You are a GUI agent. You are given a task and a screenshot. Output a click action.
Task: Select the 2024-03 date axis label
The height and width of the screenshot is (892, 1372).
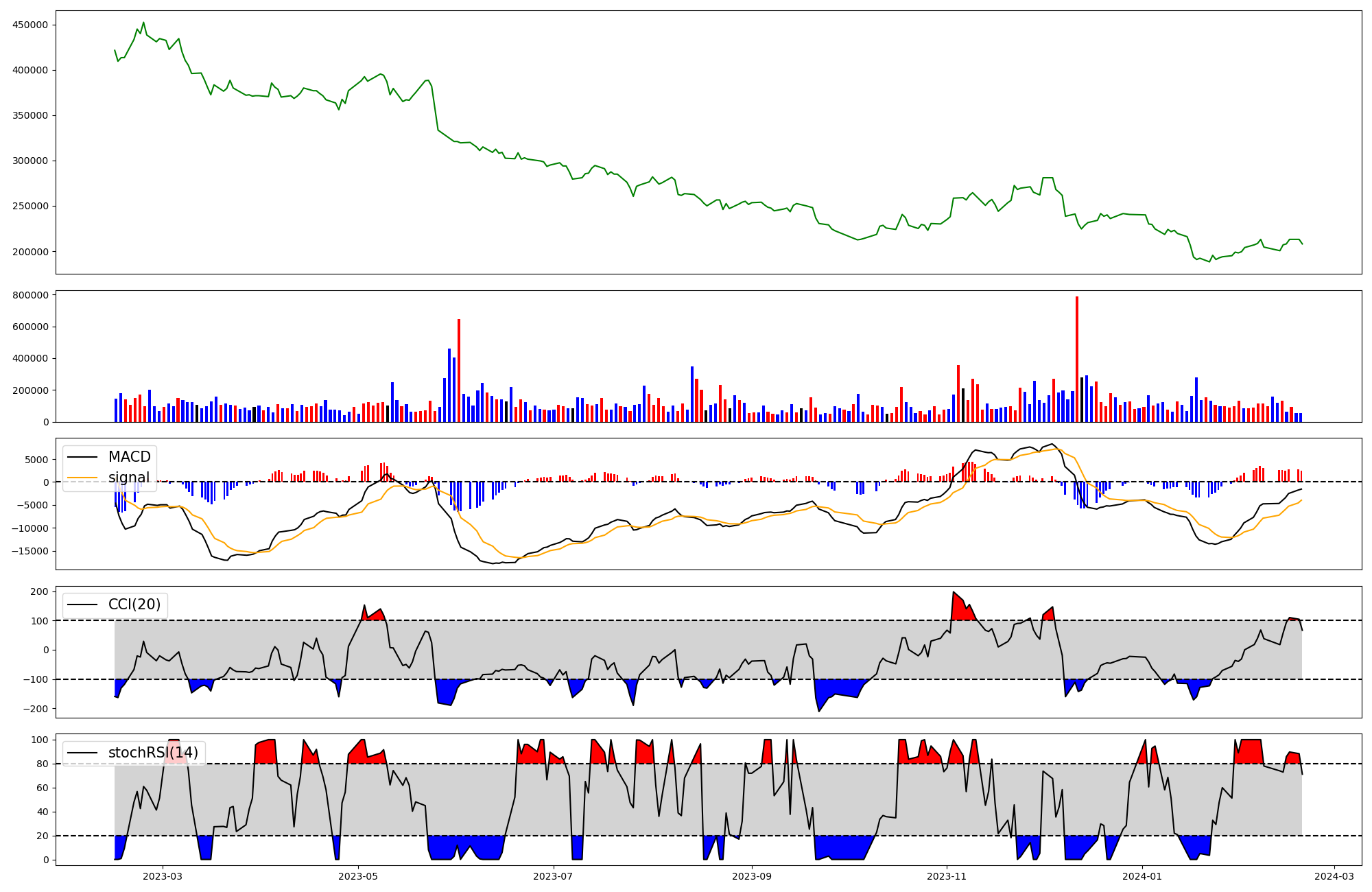(x=1334, y=876)
